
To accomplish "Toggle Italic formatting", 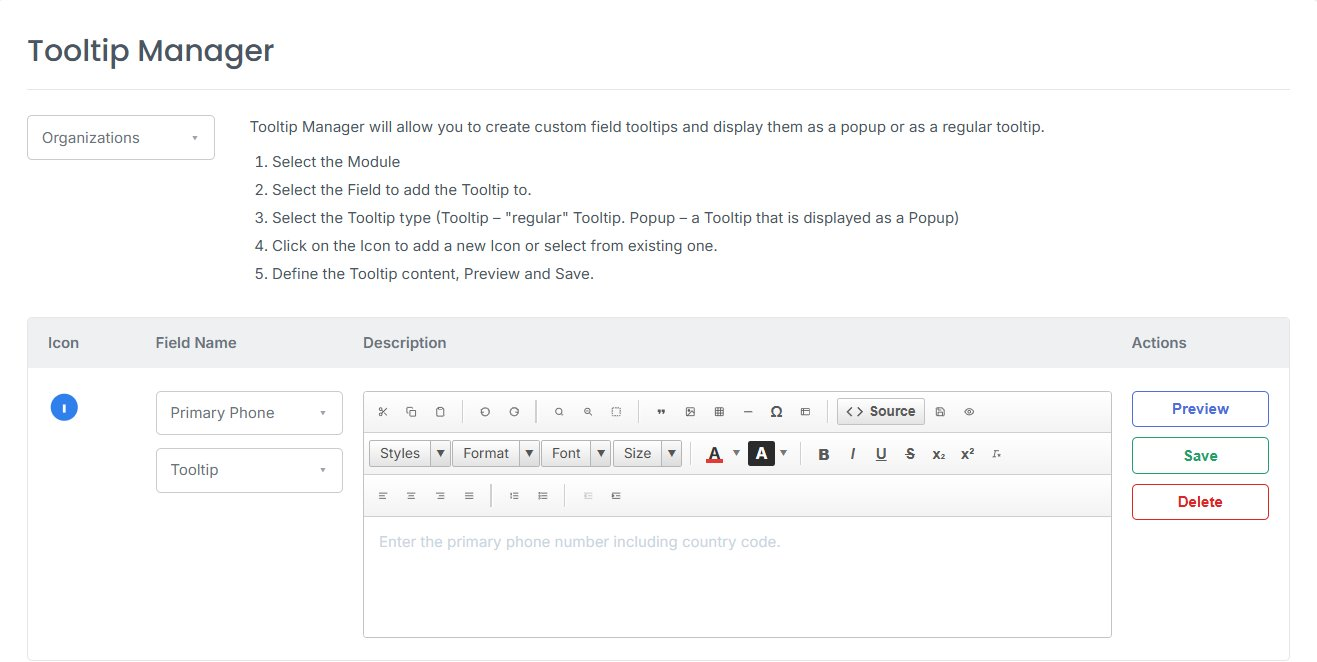I will 853,454.
